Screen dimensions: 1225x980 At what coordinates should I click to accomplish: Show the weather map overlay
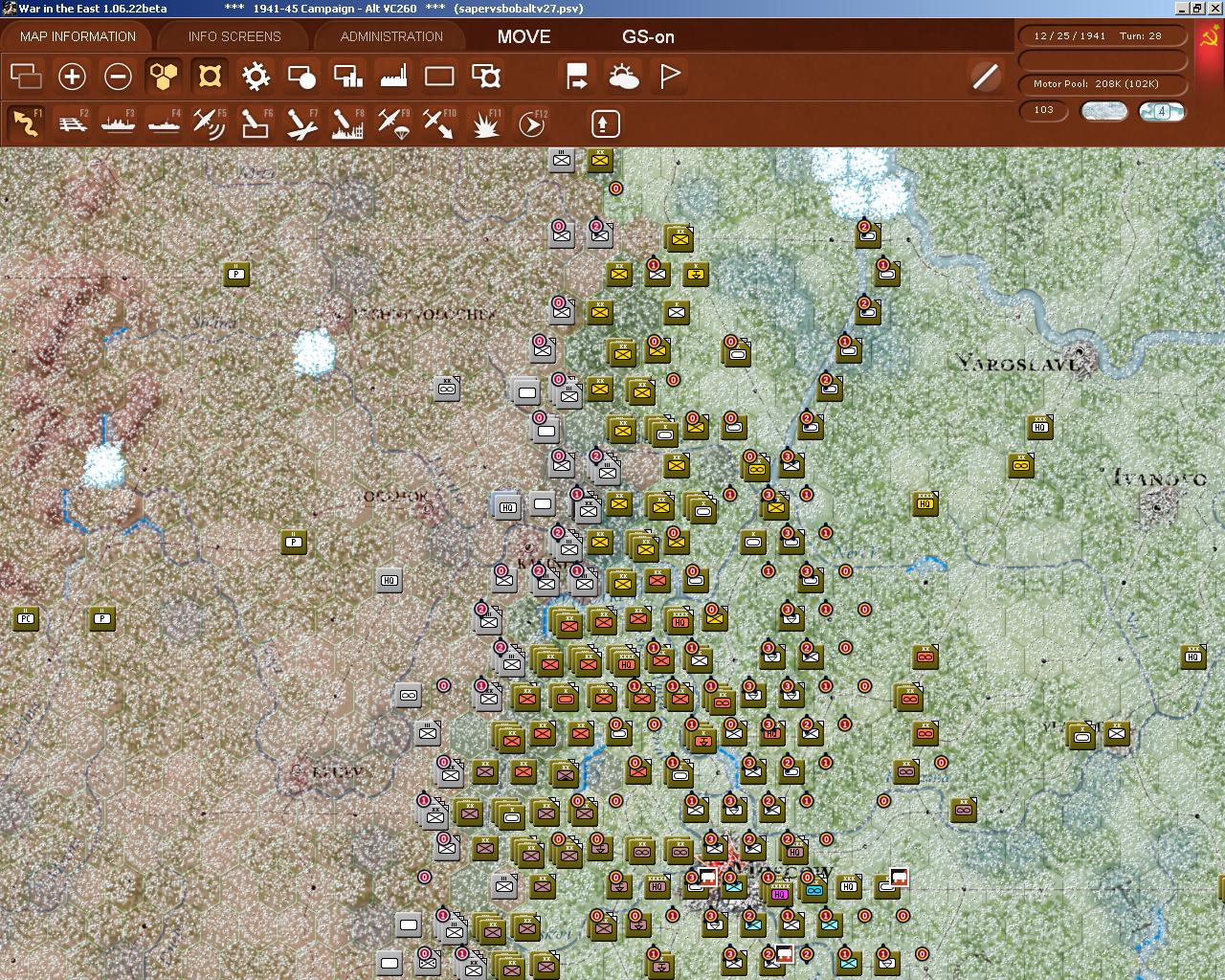pyautogui.click(x=623, y=76)
